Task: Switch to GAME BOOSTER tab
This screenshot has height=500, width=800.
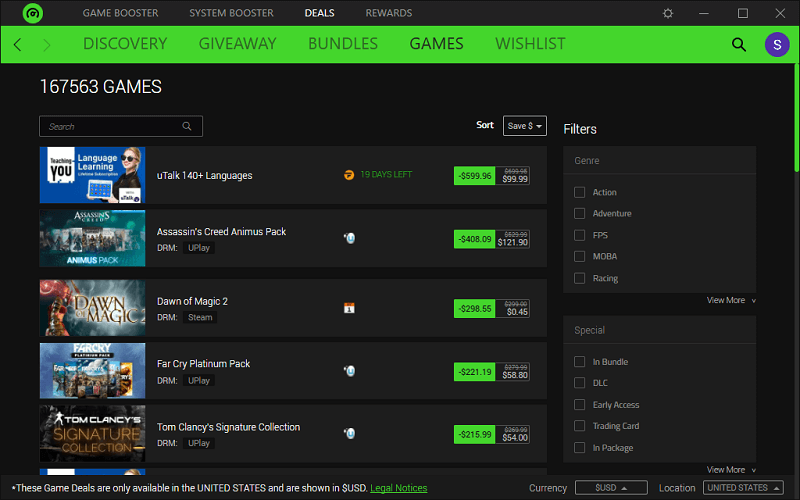Action: pyautogui.click(x=120, y=13)
